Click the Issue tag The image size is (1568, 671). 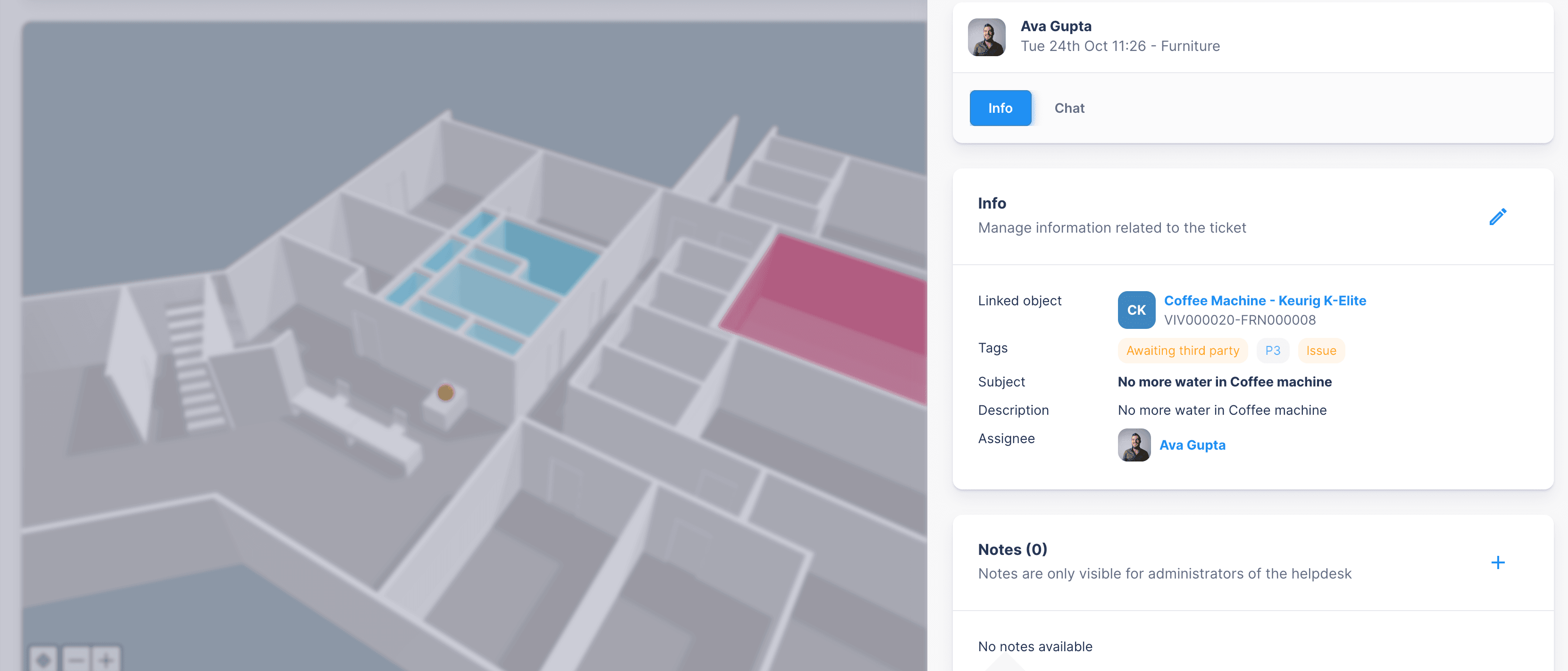click(x=1320, y=351)
